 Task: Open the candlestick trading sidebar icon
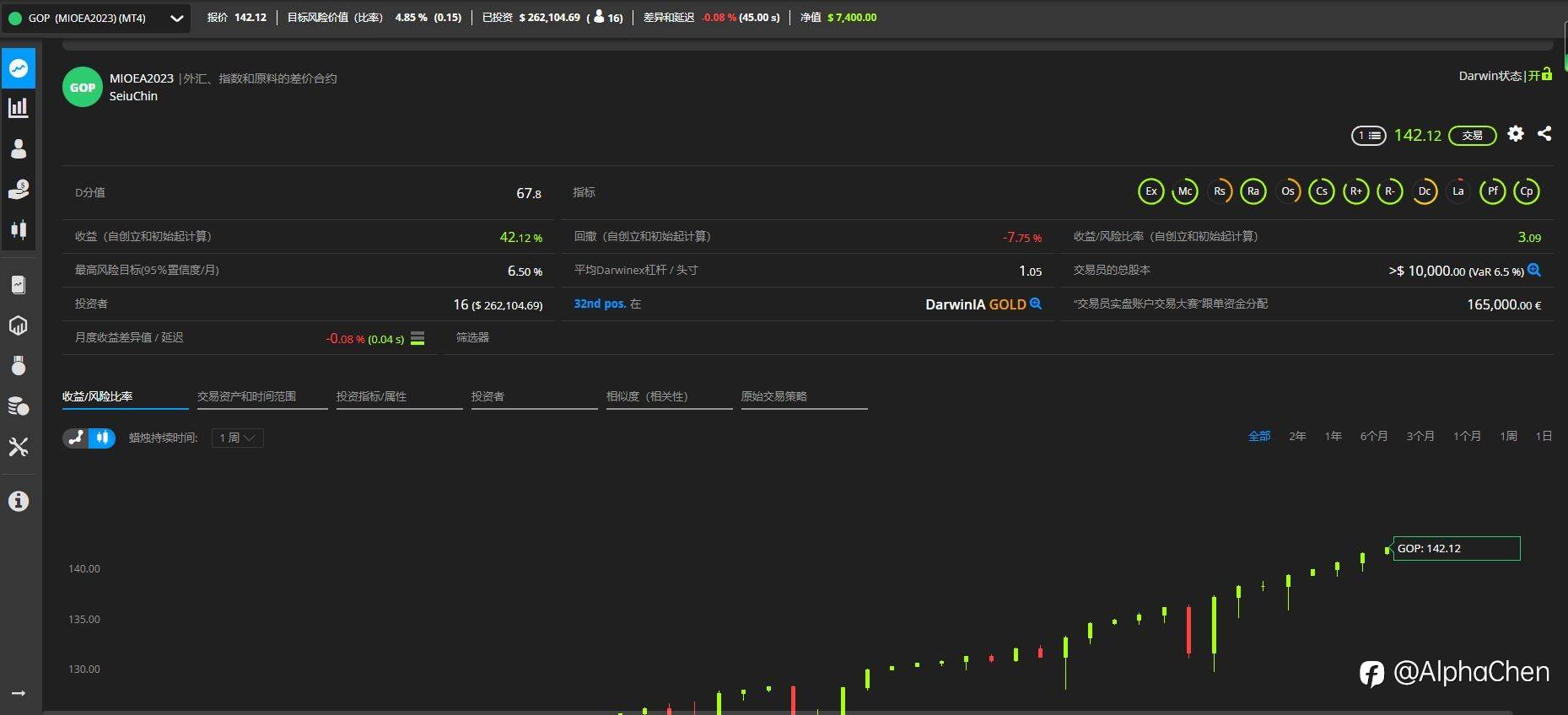[19, 229]
